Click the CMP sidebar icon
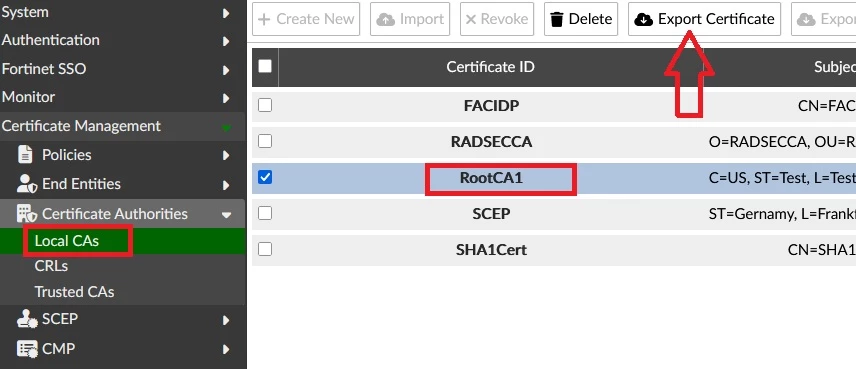The image size is (856, 369). [x=27, y=348]
